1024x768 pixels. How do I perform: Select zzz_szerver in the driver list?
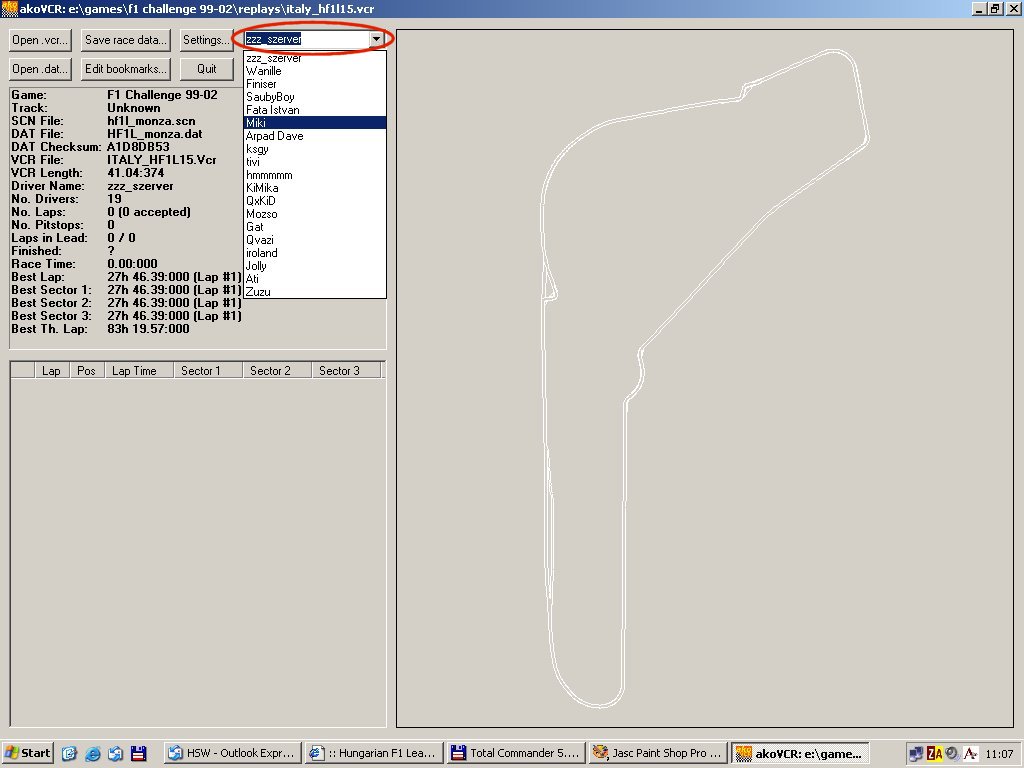[x=315, y=58]
